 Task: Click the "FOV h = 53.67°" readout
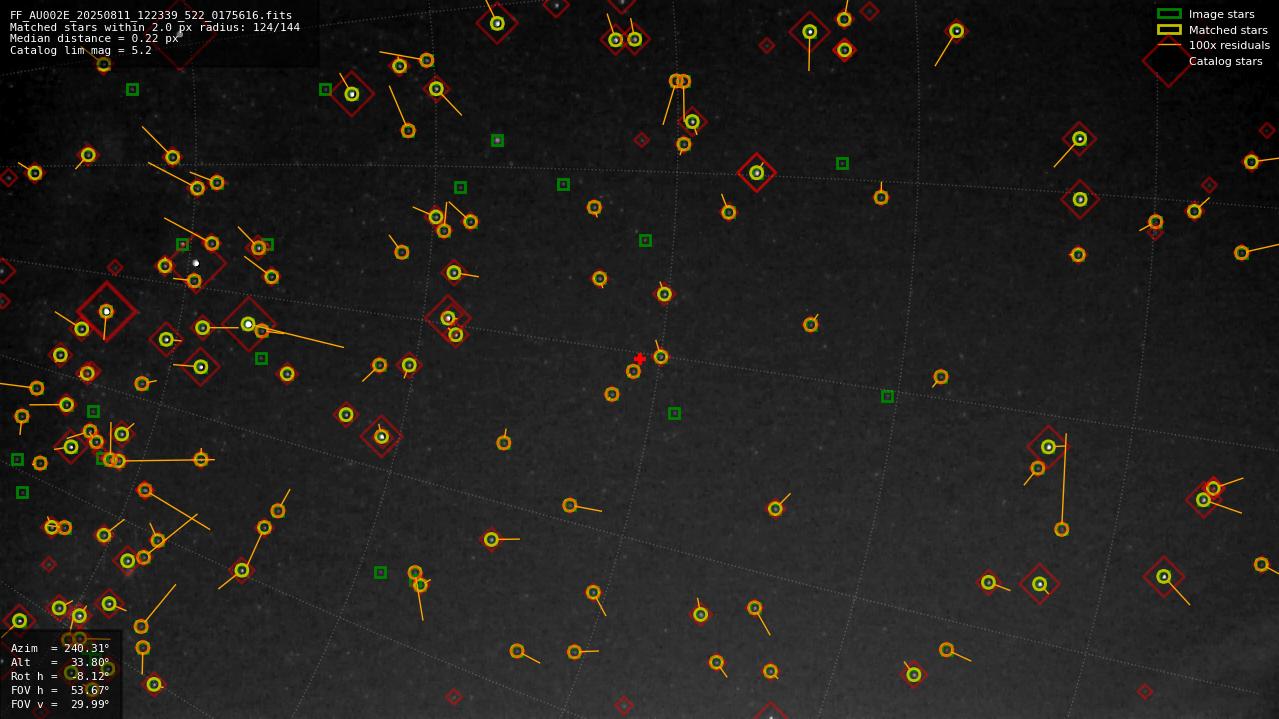coord(60,690)
